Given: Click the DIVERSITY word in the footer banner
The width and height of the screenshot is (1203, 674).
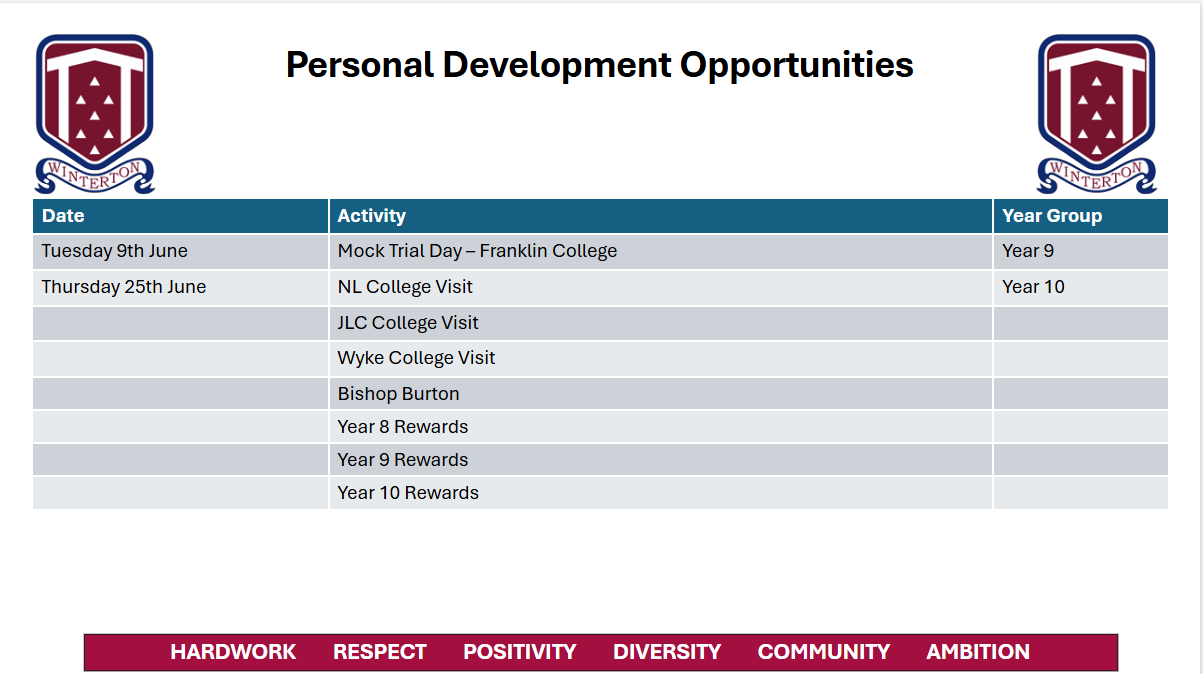Looking at the screenshot, I should 667,652.
